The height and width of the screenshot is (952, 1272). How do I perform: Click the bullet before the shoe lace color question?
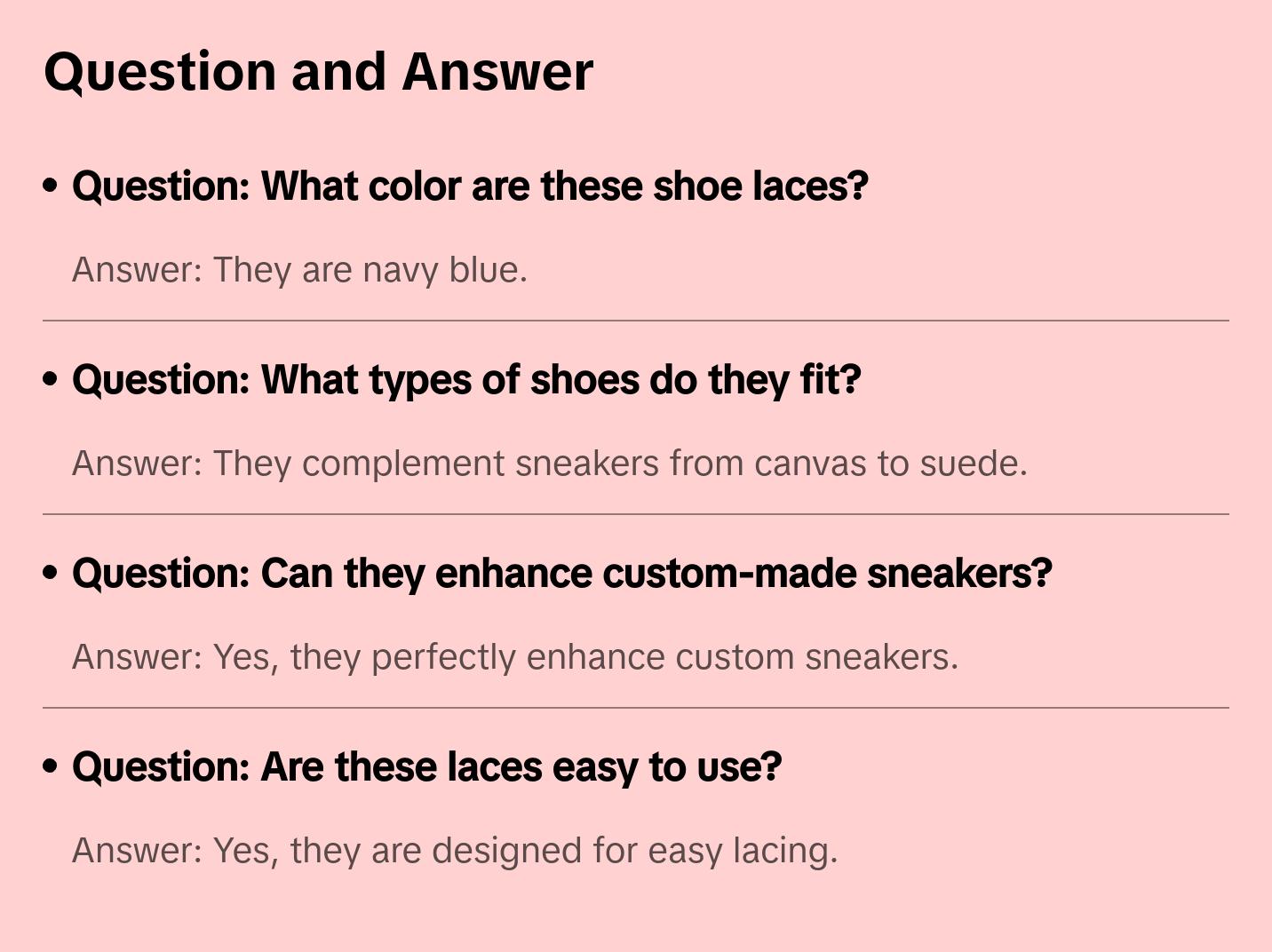tap(51, 186)
